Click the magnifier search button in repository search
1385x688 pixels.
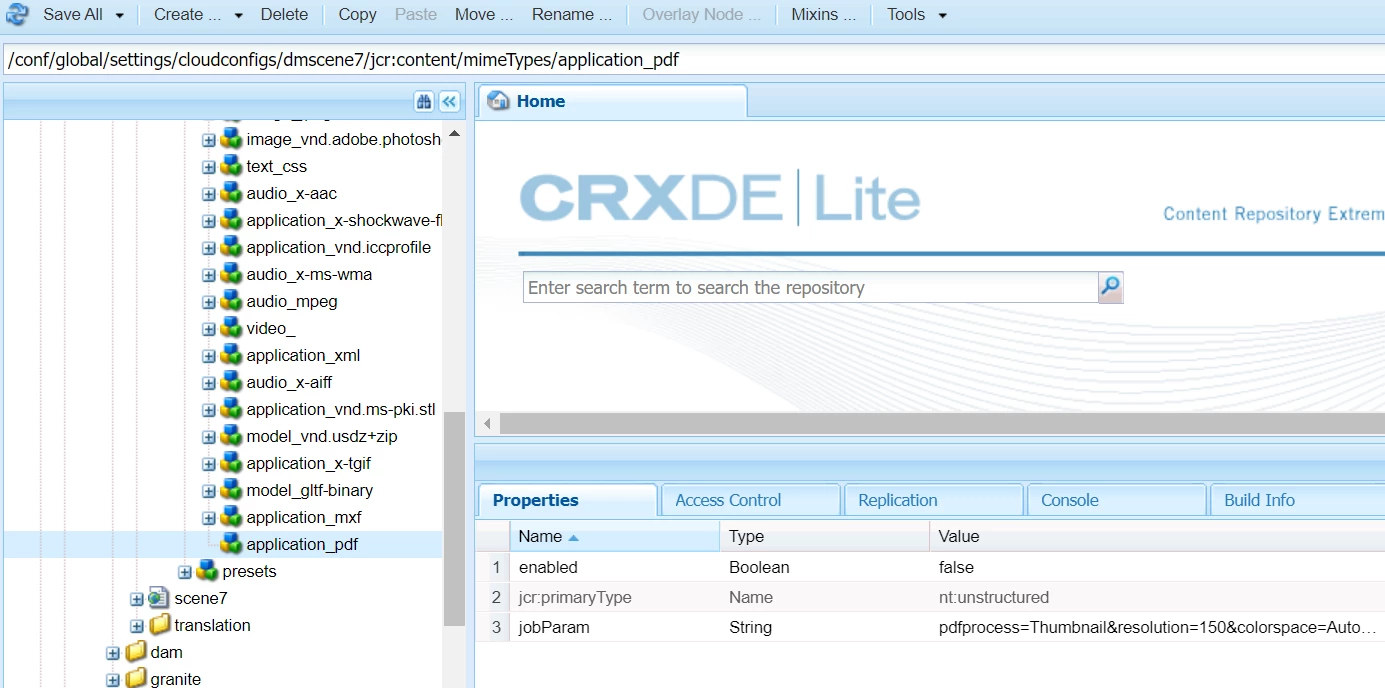pyautogui.click(x=1110, y=288)
